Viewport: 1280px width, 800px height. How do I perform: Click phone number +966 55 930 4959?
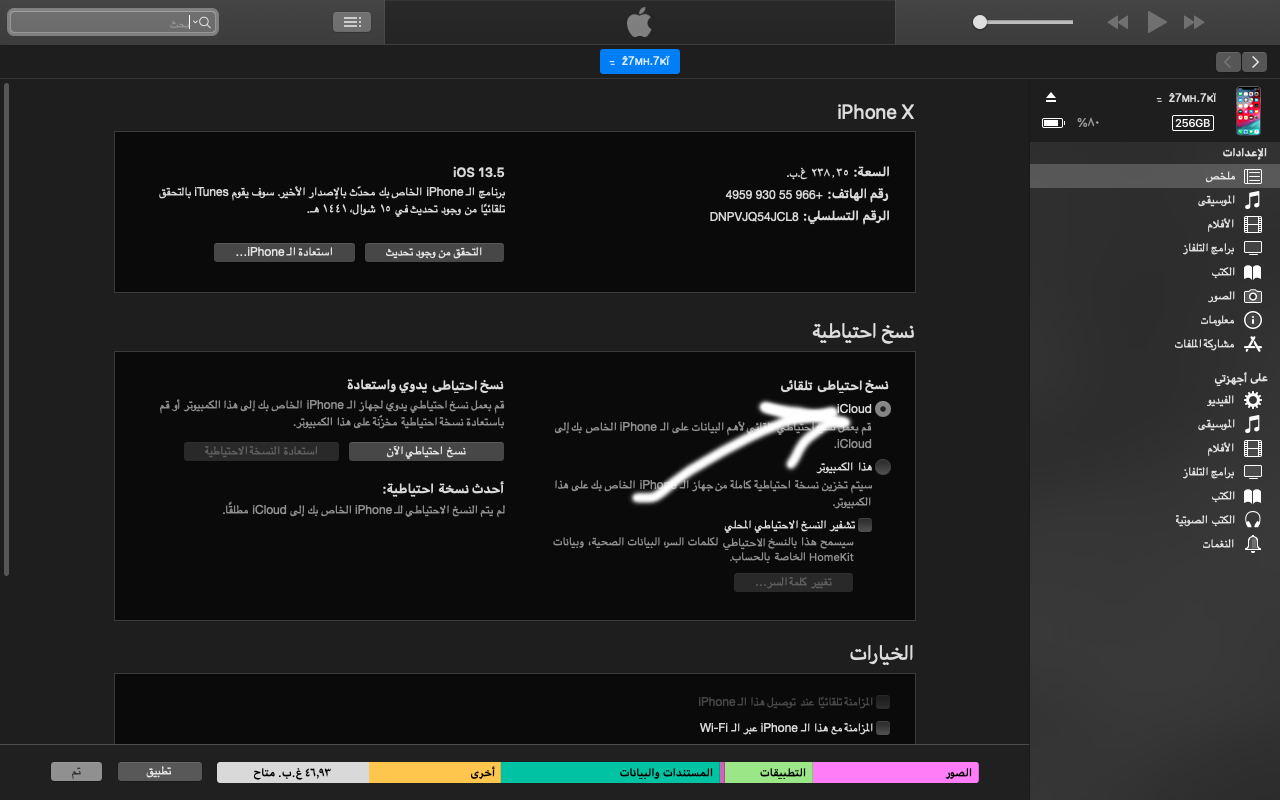(x=775, y=194)
